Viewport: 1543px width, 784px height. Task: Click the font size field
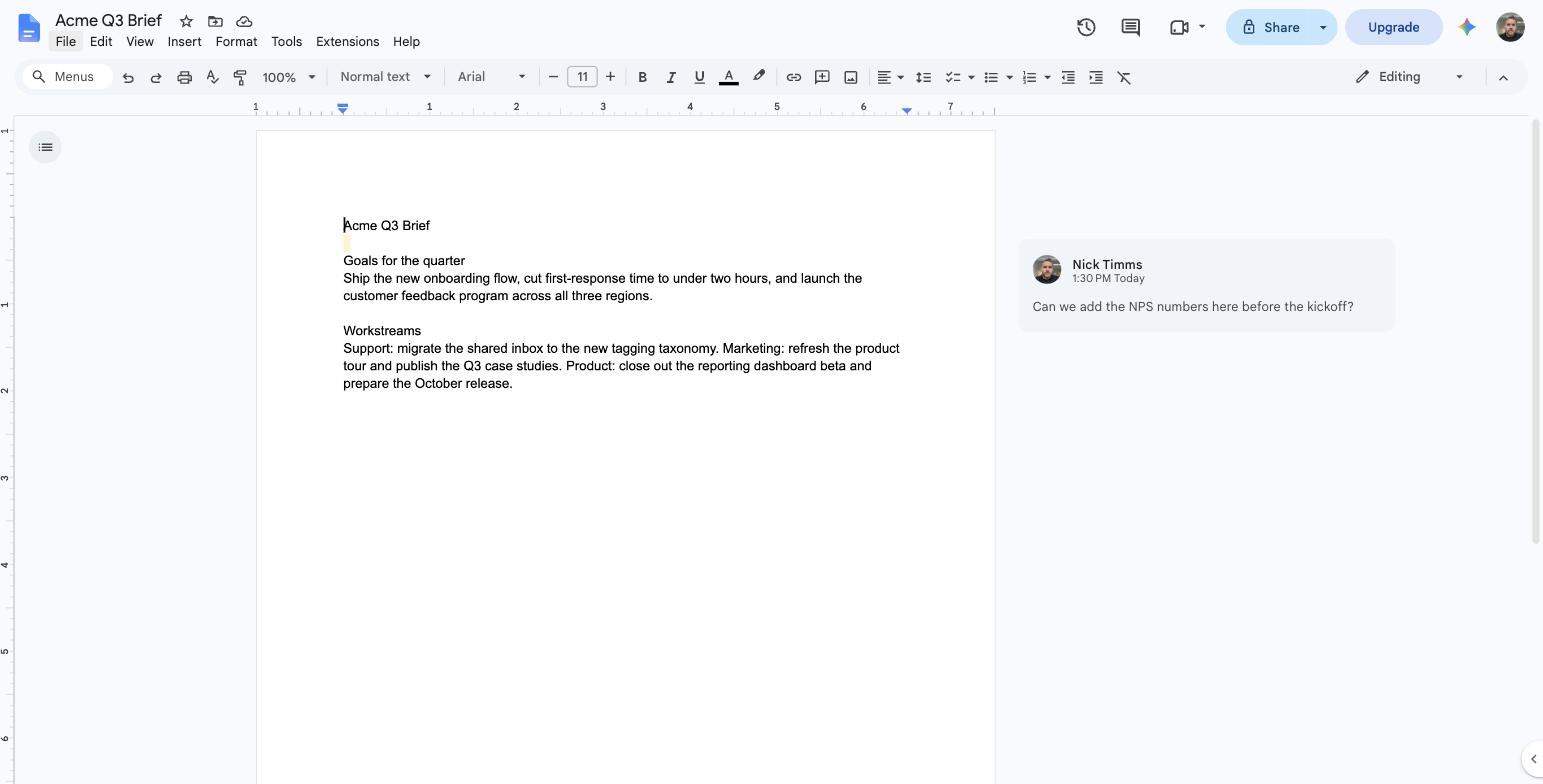[582, 77]
